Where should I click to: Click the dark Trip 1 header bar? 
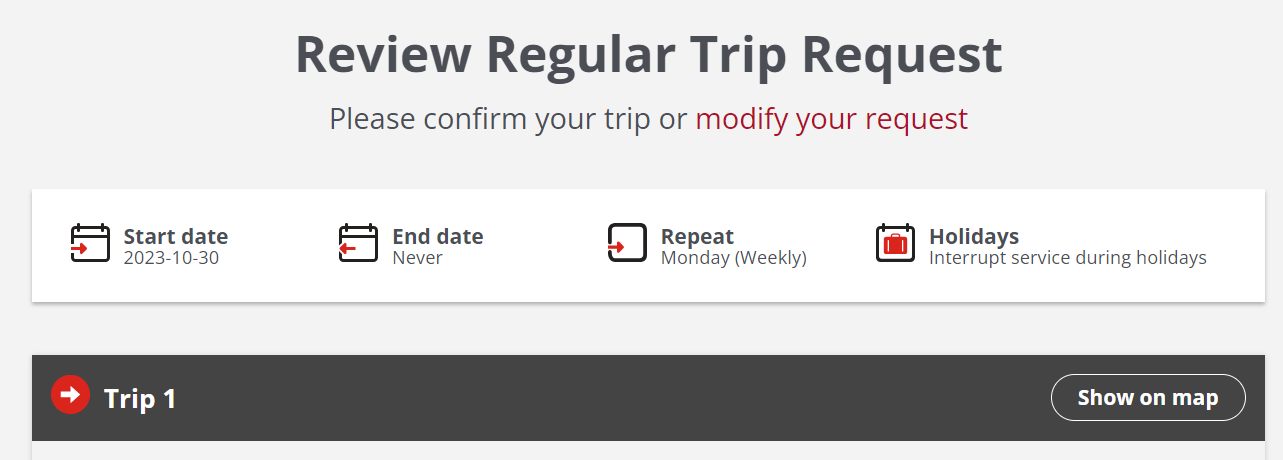pyautogui.click(x=600, y=398)
